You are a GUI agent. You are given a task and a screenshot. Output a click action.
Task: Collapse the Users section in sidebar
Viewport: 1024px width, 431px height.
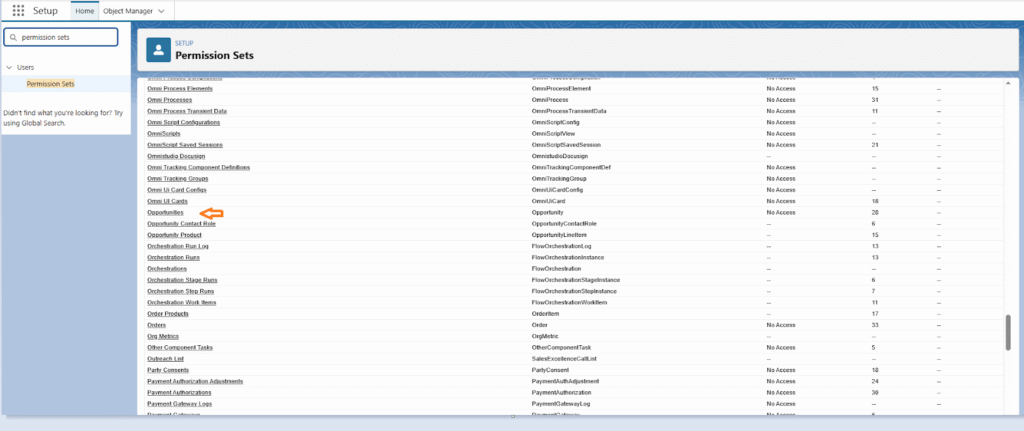point(10,67)
